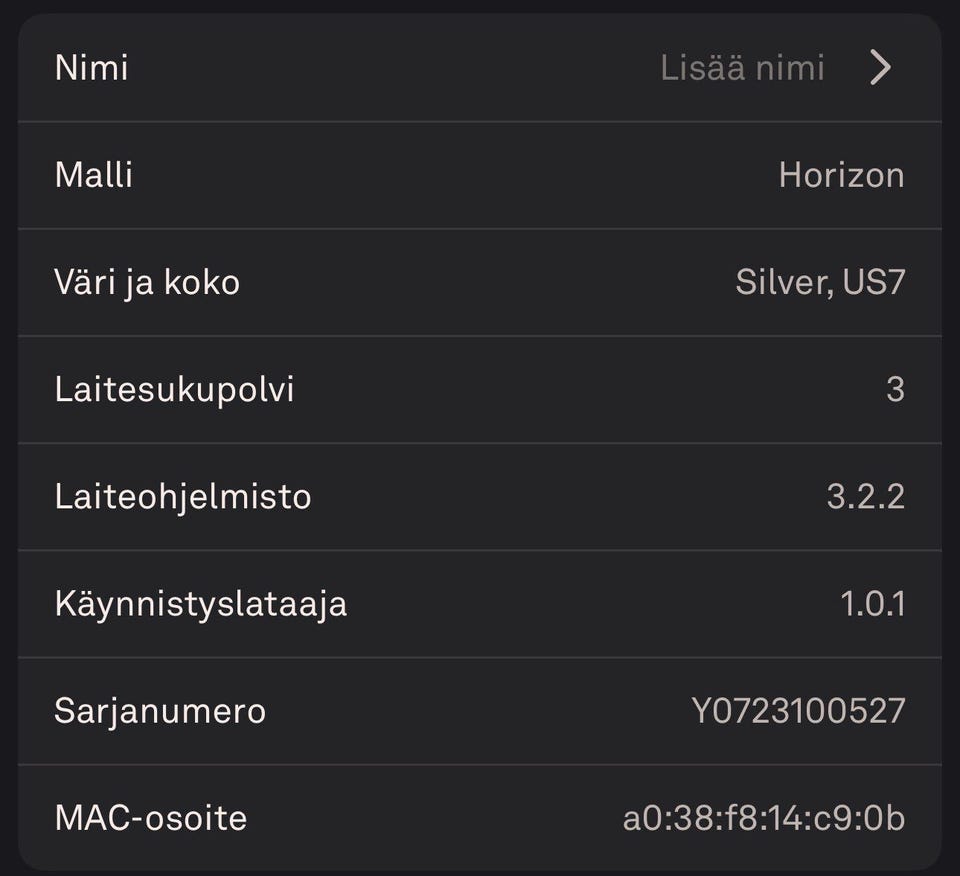Tap the MAC-osoite label
Viewport: 960px width, 876px height.
[150, 818]
